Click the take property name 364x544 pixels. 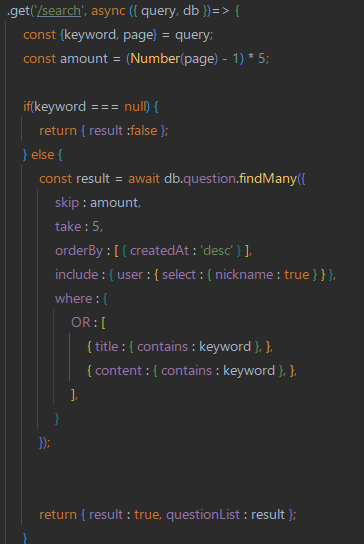click(68, 227)
